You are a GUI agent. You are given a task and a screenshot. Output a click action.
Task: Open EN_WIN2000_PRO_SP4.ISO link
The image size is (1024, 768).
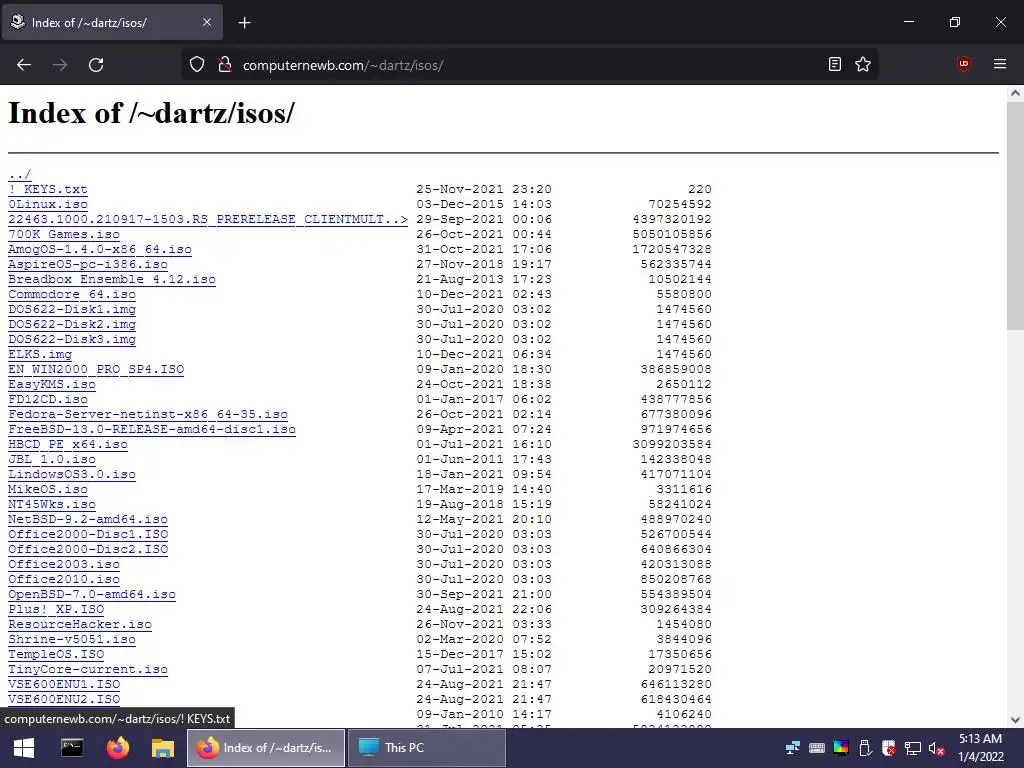96,370
